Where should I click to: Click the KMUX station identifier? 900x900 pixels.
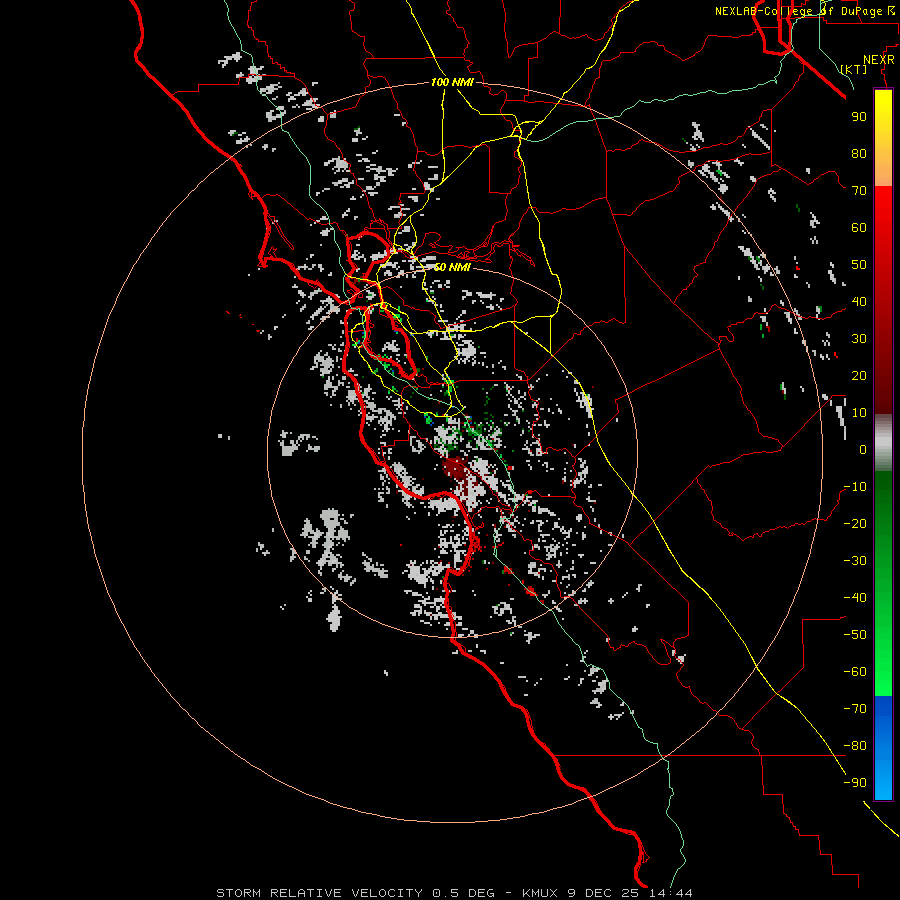point(540,893)
